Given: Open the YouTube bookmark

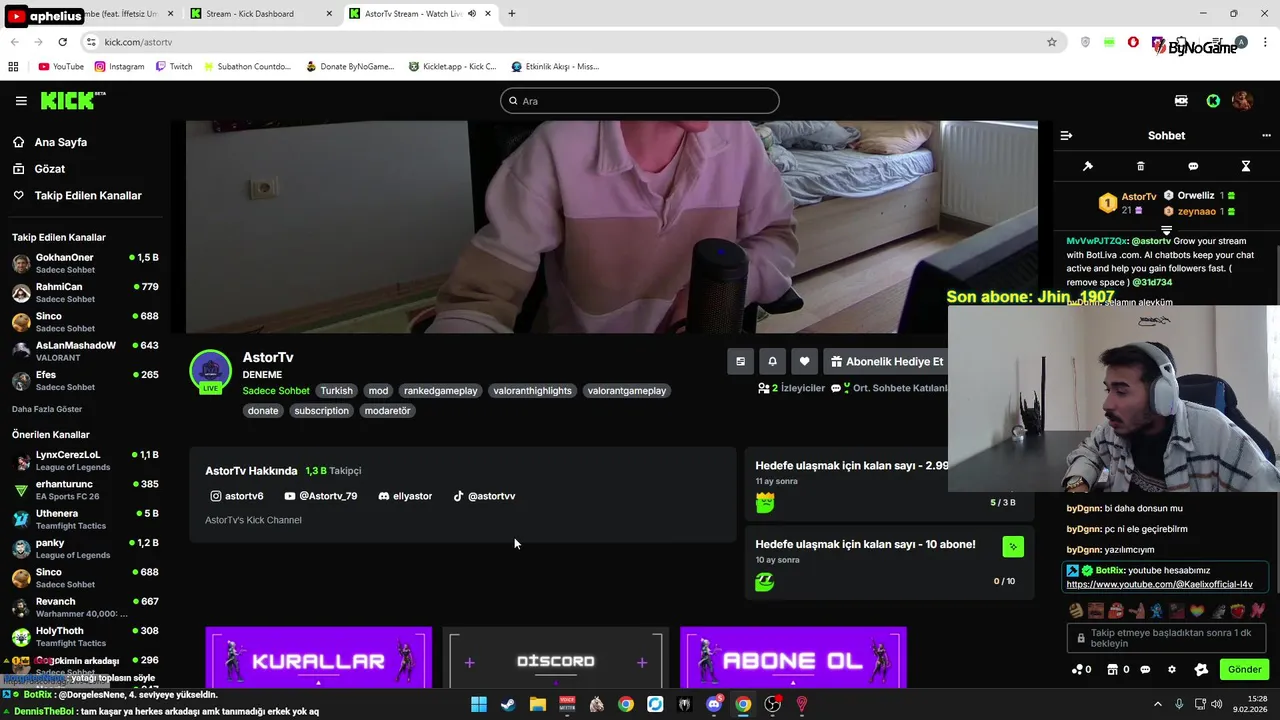Looking at the screenshot, I should coord(61,67).
